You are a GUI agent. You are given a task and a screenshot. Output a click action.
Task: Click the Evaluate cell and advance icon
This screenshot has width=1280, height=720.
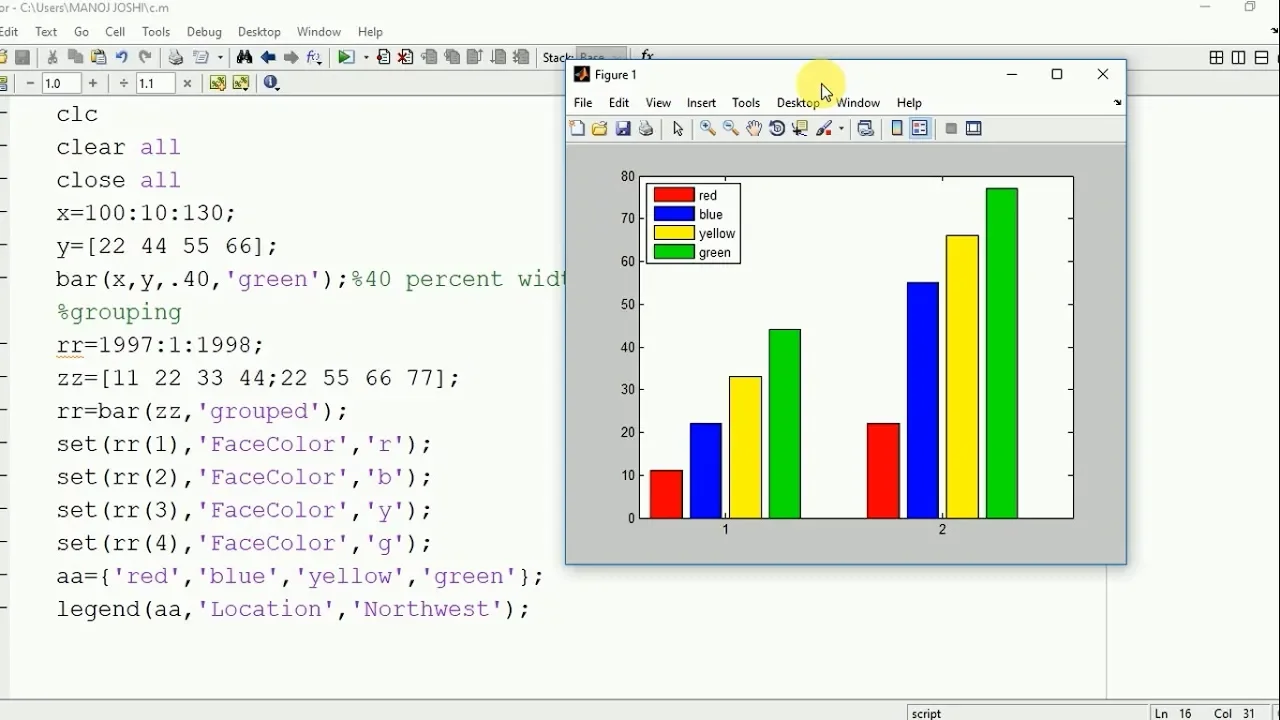coord(241,83)
